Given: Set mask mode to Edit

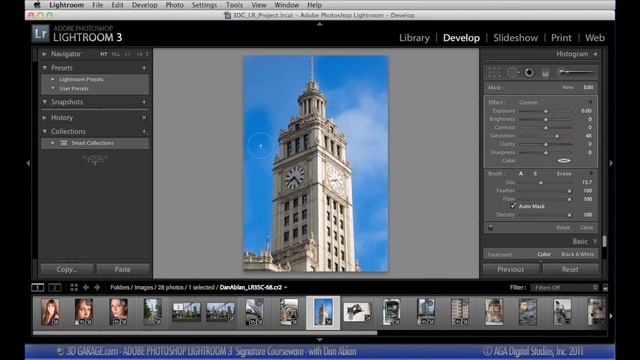Looking at the screenshot, I should pyautogui.click(x=588, y=87).
